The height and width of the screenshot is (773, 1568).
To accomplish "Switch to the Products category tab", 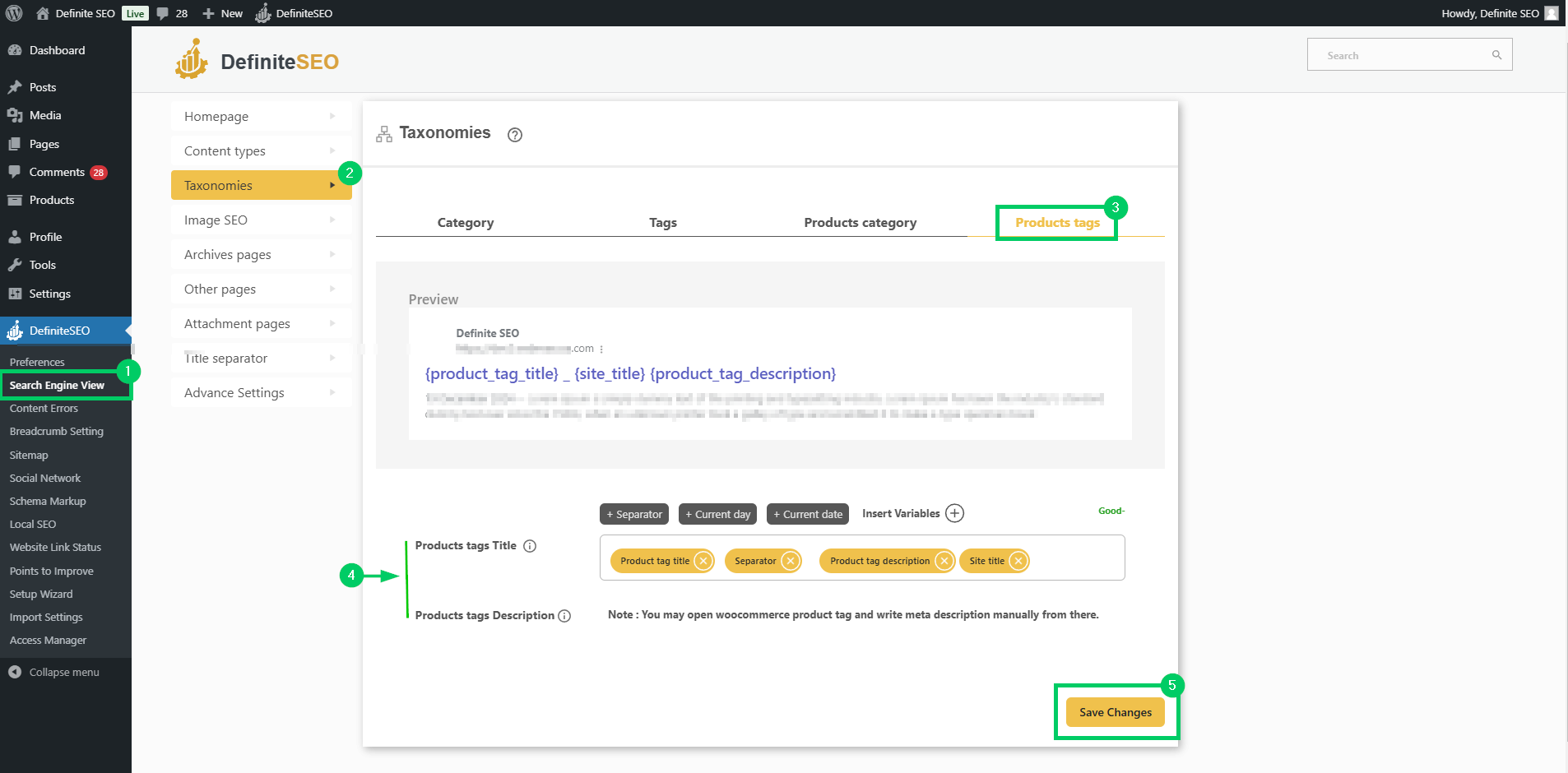I will 861,223.
